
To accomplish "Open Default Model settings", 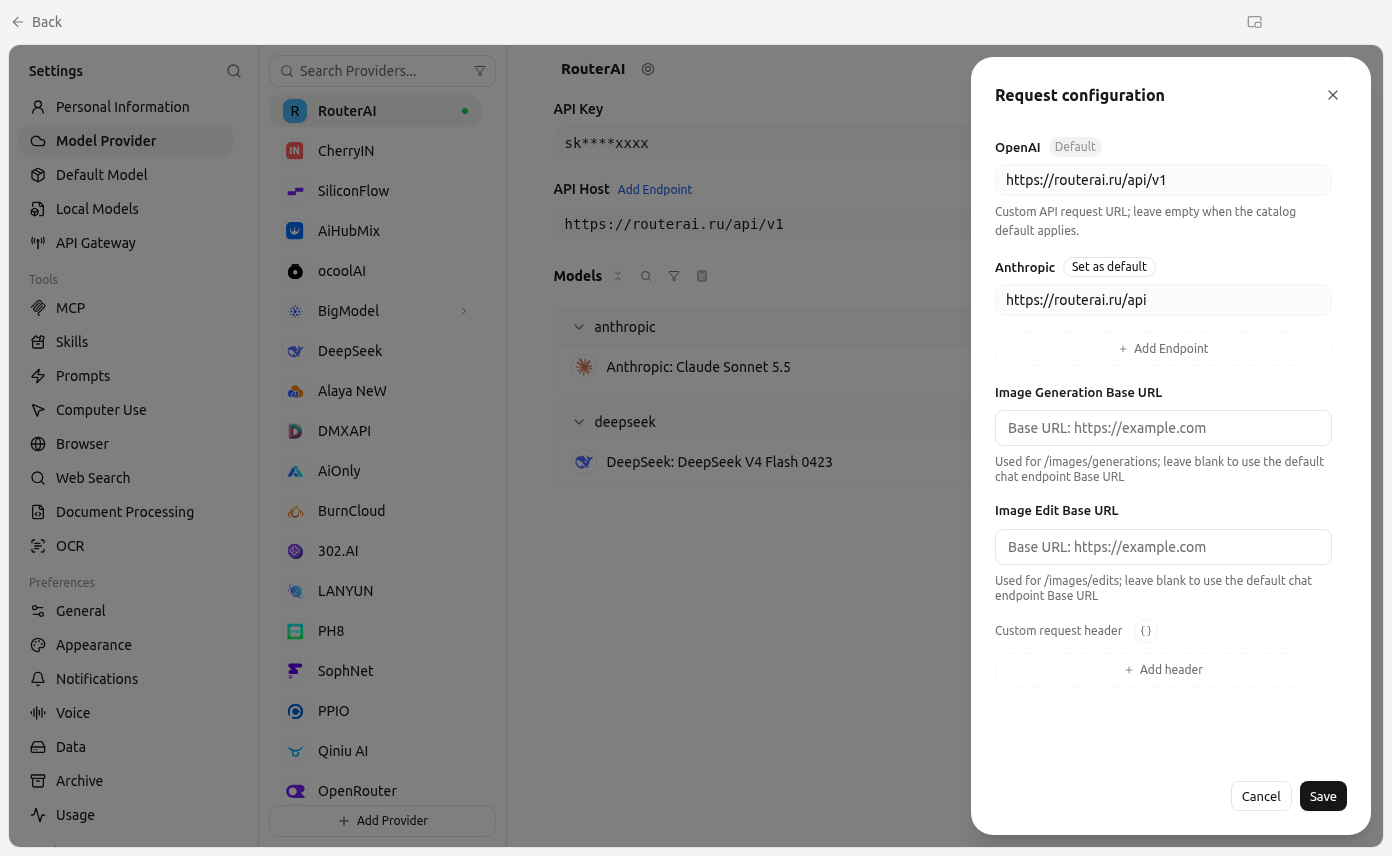I will [126, 175].
